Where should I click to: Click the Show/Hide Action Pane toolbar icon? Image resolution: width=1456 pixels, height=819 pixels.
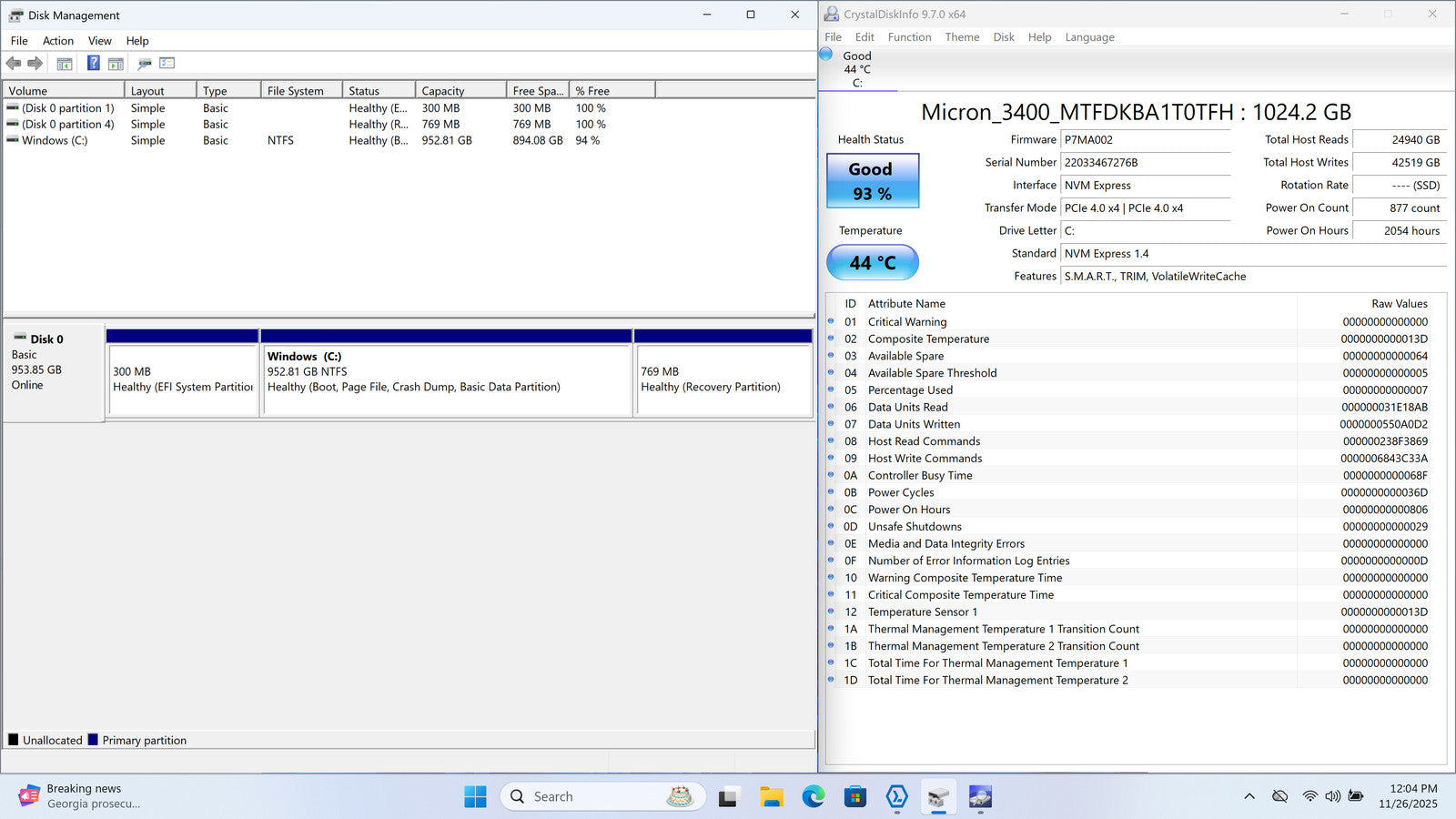(116, 64)
